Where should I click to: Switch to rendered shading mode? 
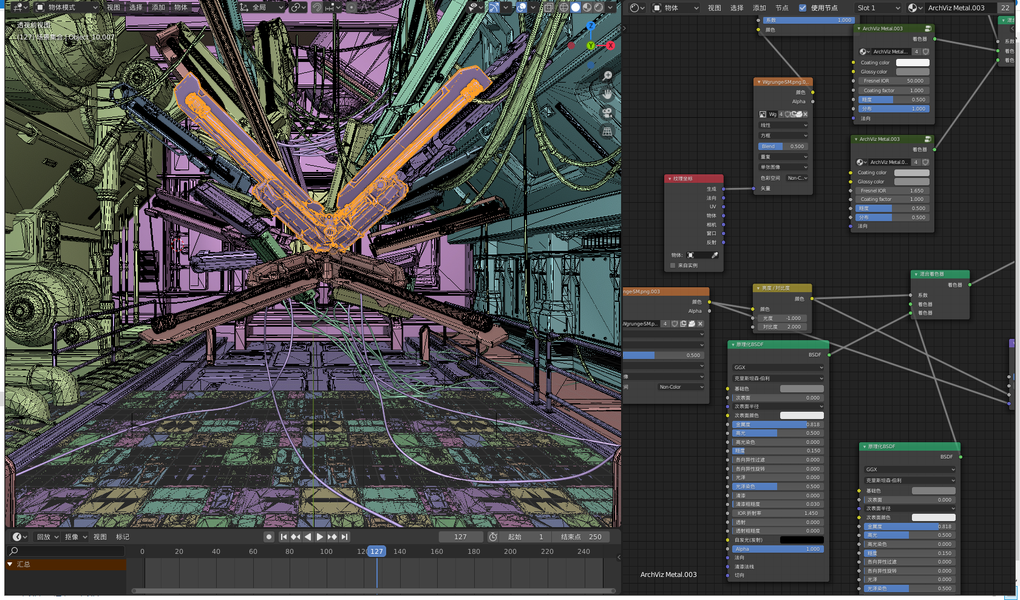click(598, 7)
